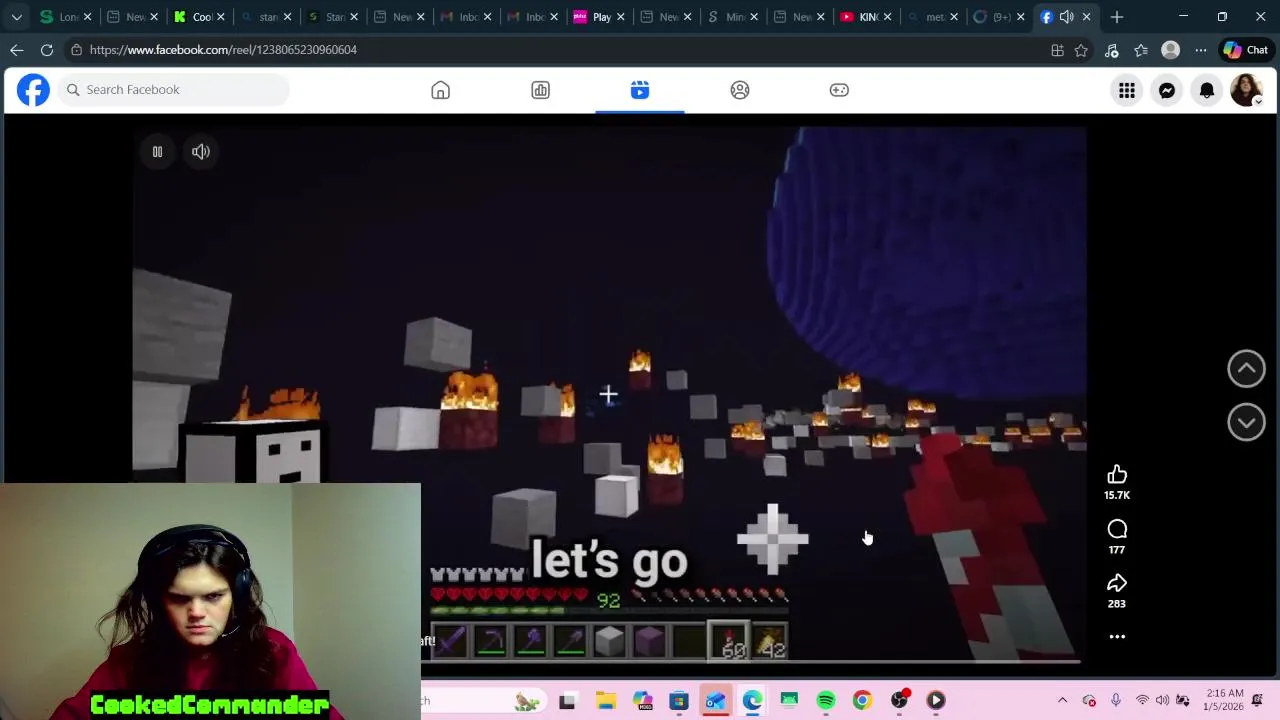Open Edge settings and more menu
The height and width of the screenshot is (720, 1280).
pos(1200,50)
